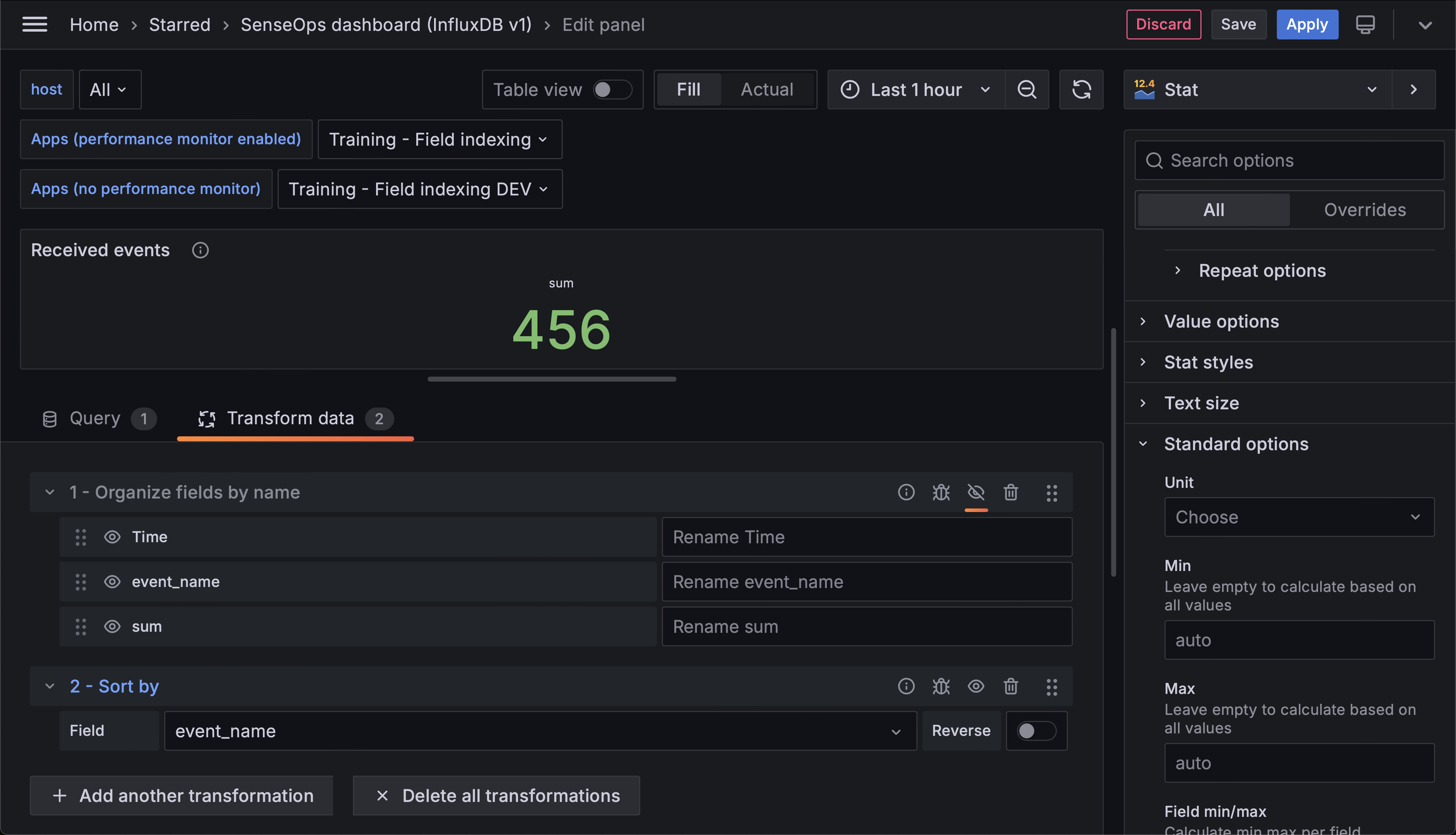The height and width of the screenshot is (835, 1456).
Task: Toggle the Table view switch
Action: click(611, 90)
